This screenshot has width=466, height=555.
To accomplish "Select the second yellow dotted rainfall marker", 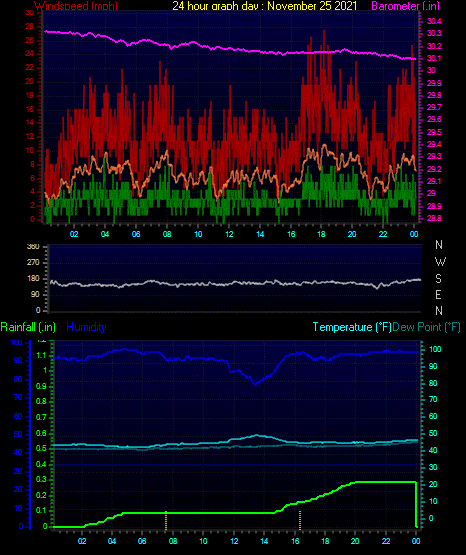I will click(300, 520).
